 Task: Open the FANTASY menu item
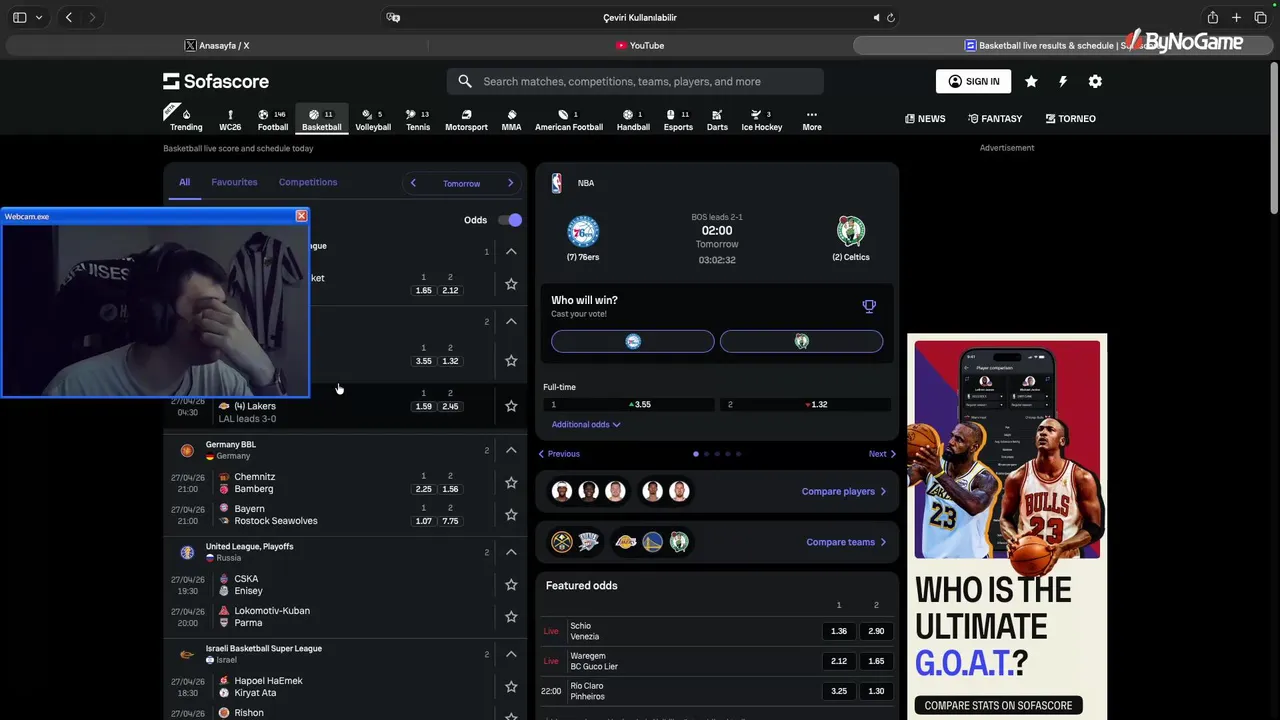pyautogui.click(x=995, y=118)
